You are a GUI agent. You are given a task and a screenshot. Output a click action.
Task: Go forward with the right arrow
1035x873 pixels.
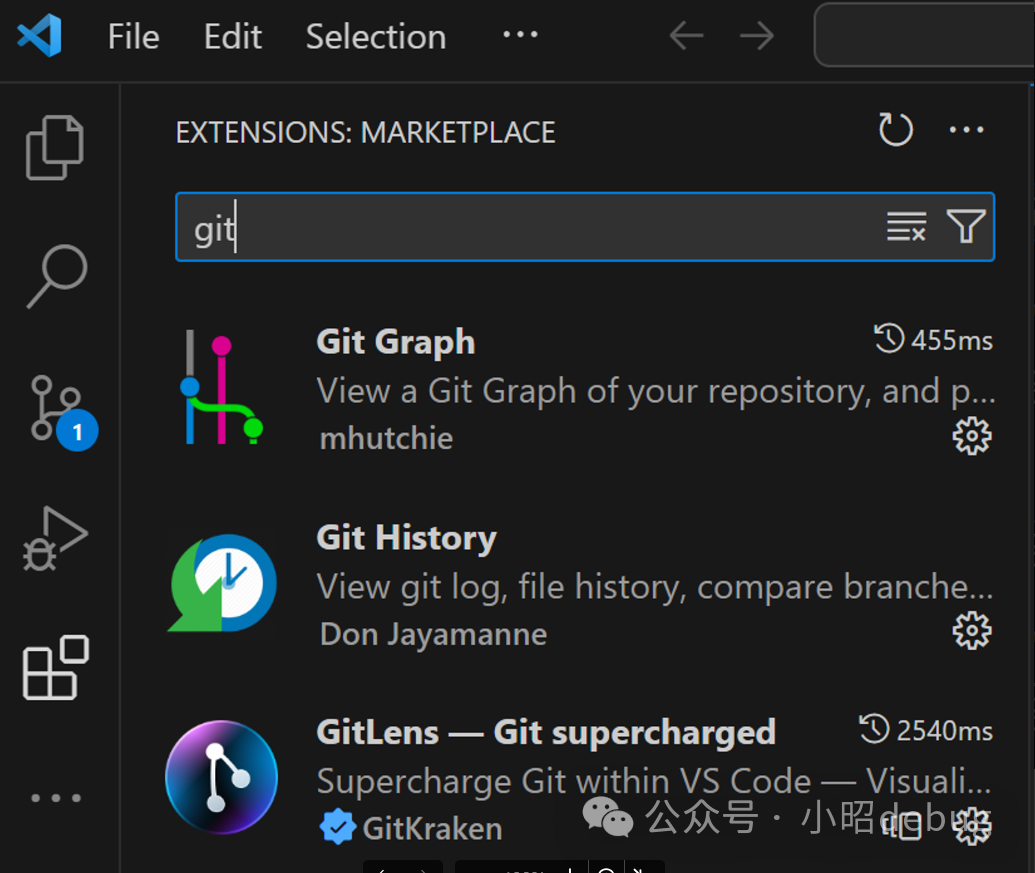(756, 36)
